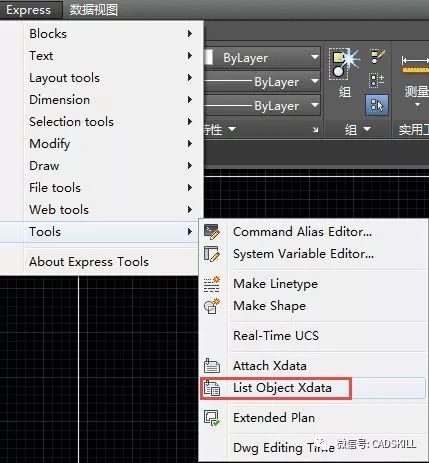Click the Make Shape icon
Viewport: 429px width, 463px height.
coord(212,306)
